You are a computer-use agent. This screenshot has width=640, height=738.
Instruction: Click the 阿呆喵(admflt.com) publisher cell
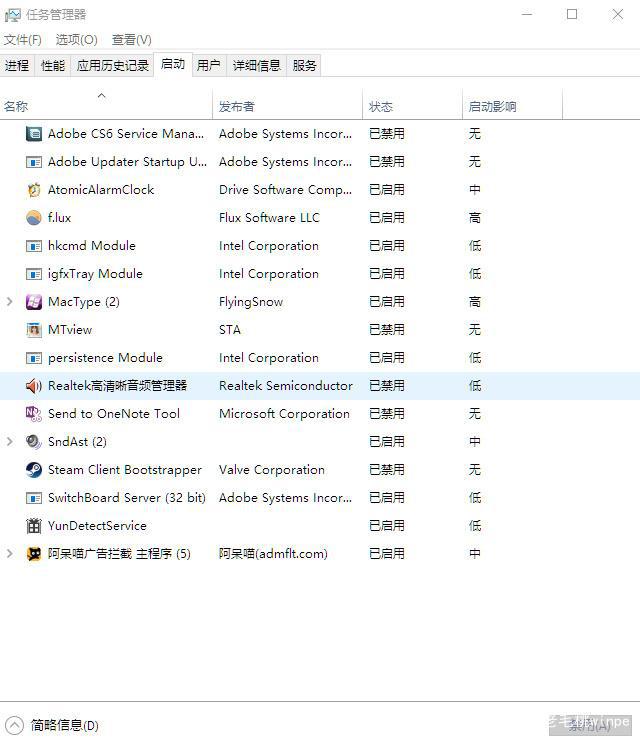click(273, 554)
